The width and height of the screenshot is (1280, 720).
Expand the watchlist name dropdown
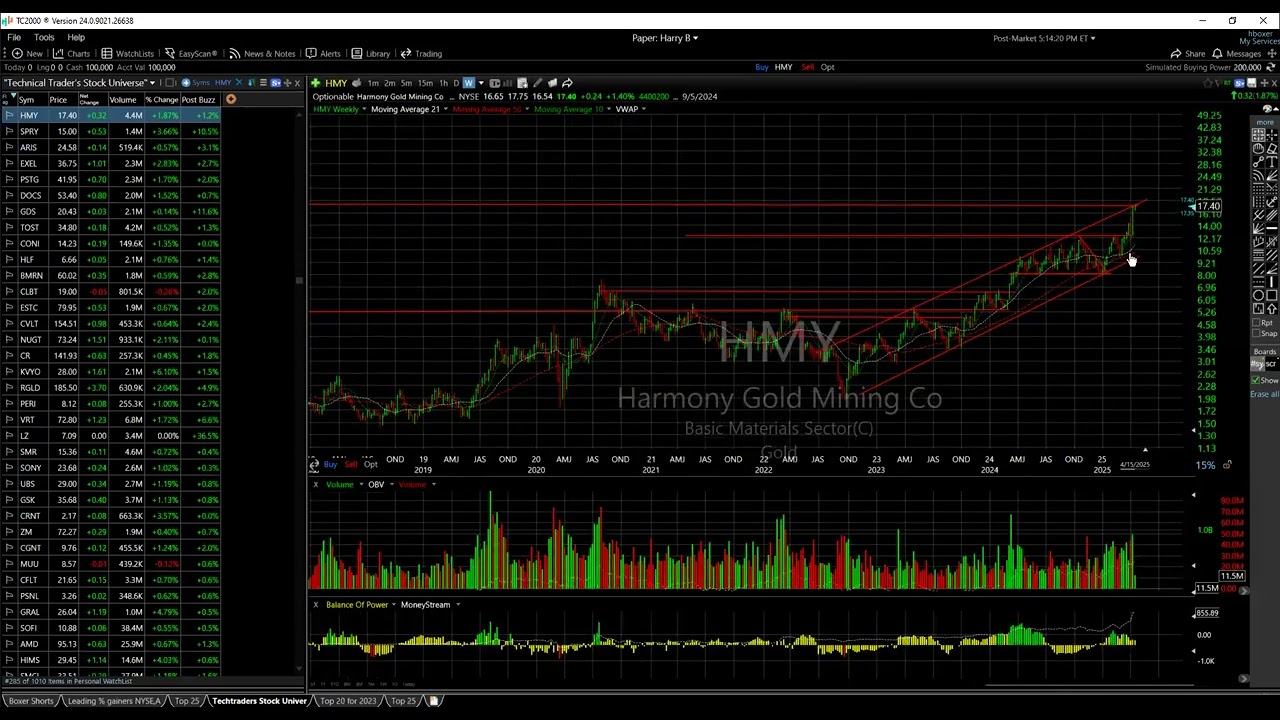pos(154,83)
